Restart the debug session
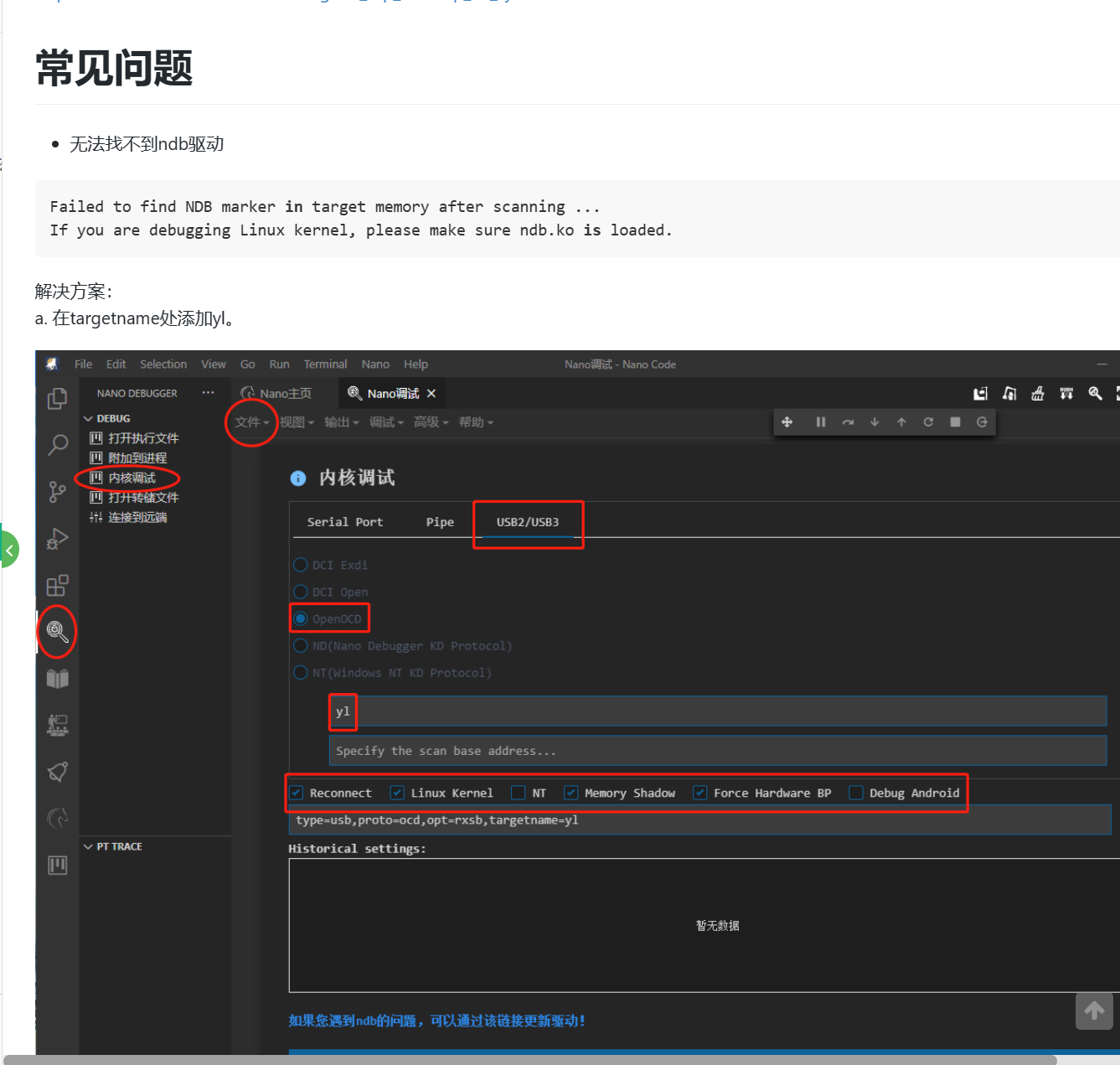The image size is (1120, 1065). click(928, 422)
